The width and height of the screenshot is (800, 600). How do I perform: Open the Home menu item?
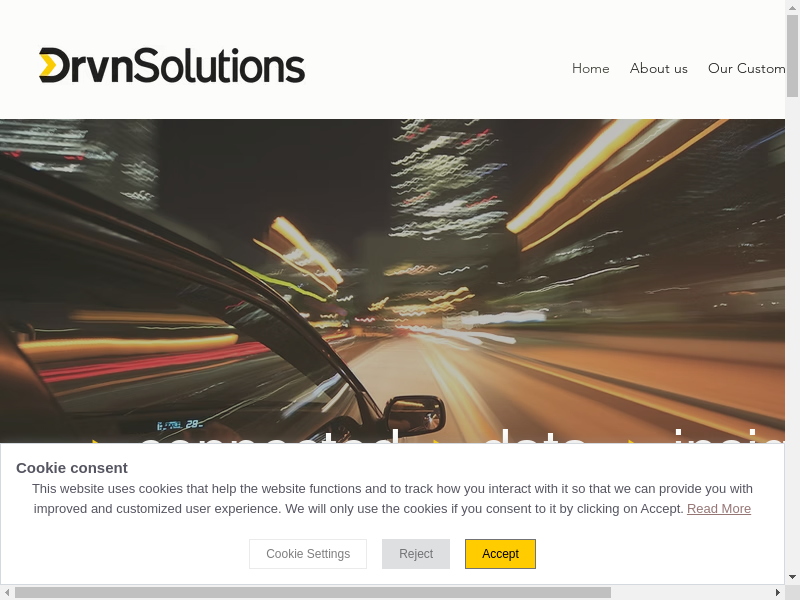pyautogui.click(x=590, y=68)
